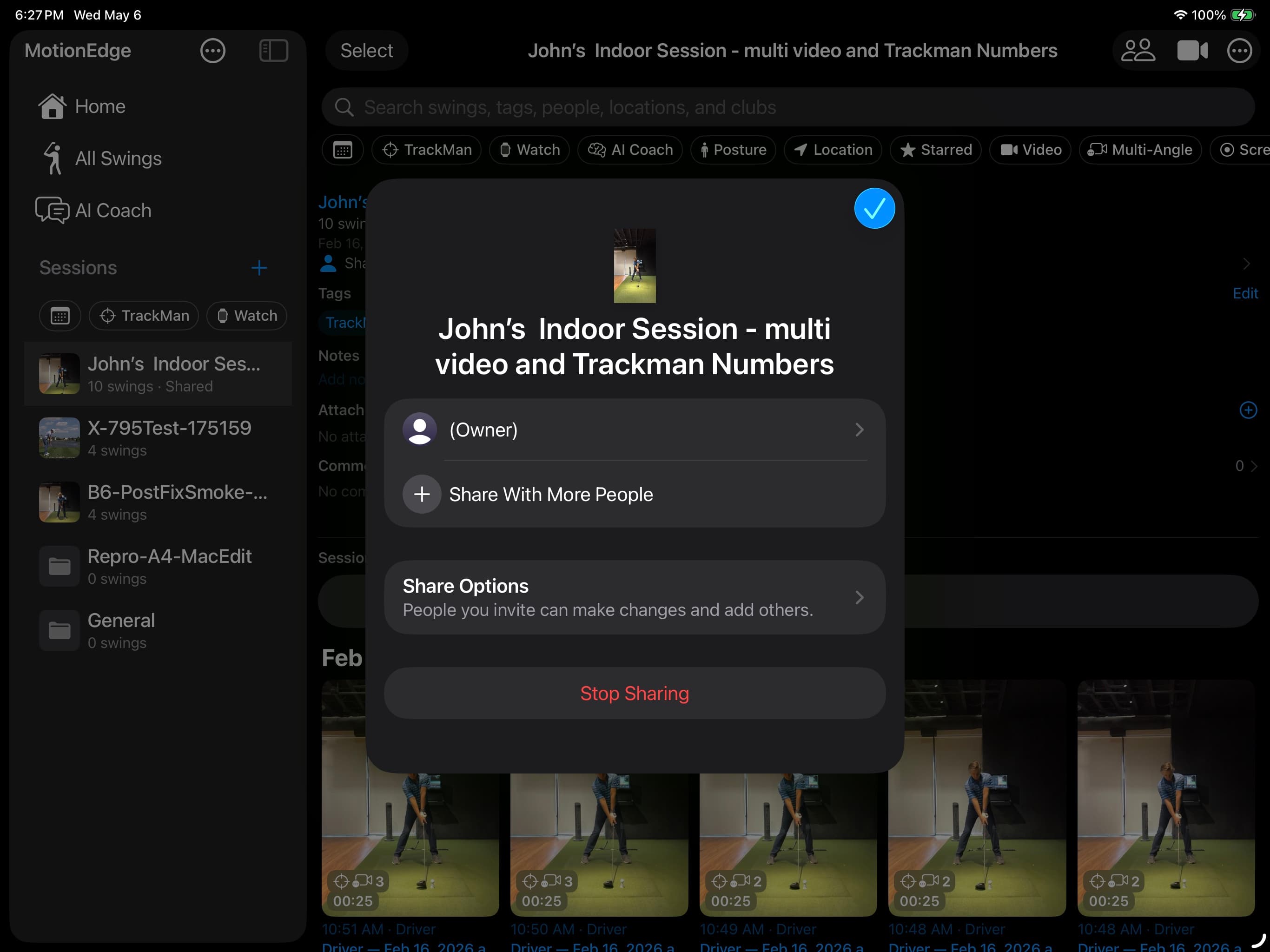1270x952 pixels.
Task: Click the Select button
Action: pyautogui.click(x=366, y=51)
